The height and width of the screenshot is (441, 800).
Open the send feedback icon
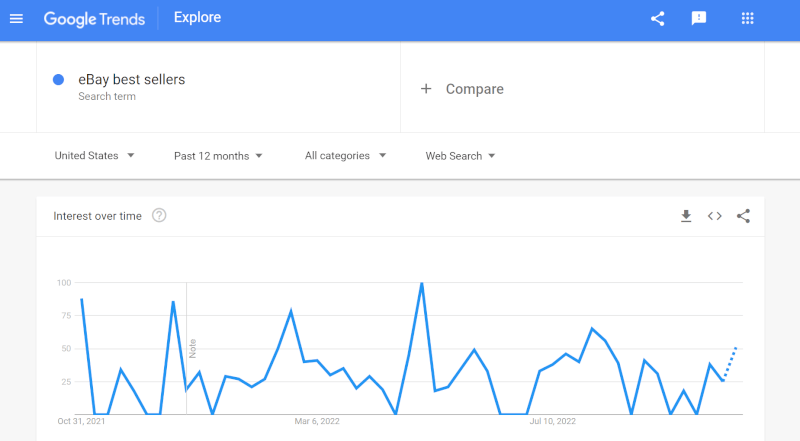click(x=698, y=19)
